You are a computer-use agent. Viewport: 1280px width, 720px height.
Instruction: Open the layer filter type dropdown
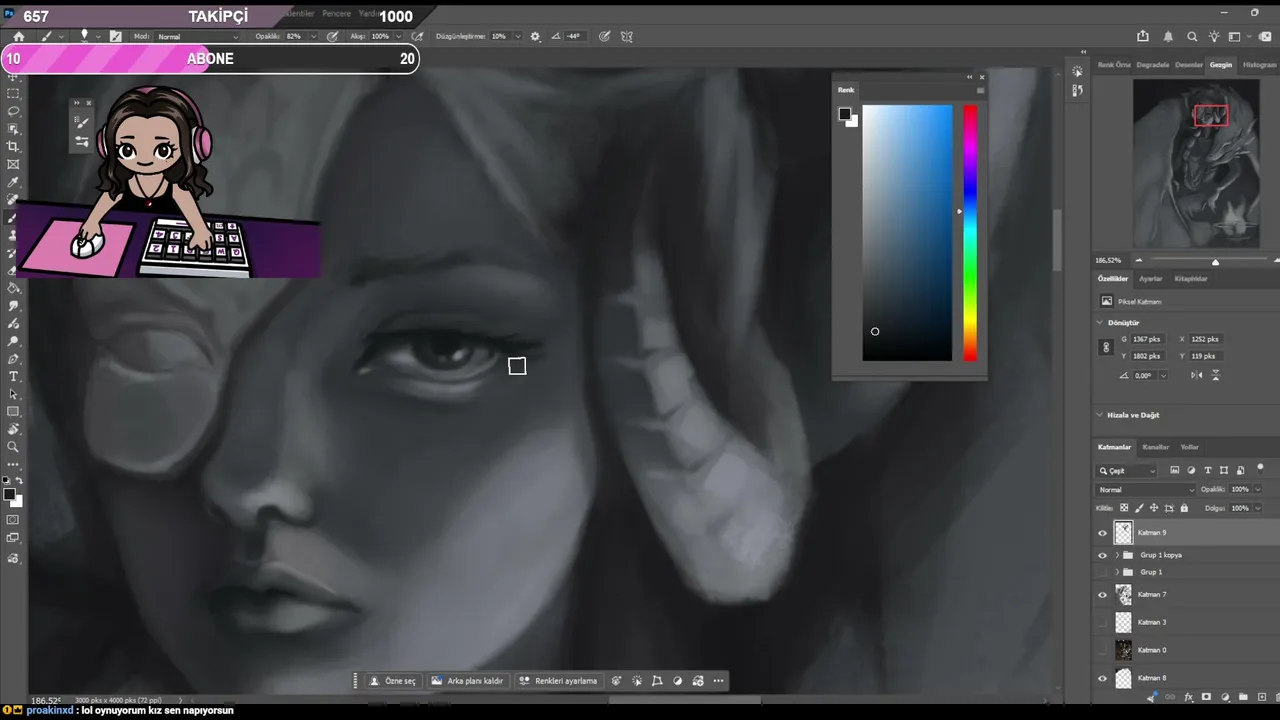(x=1127, y=470)
